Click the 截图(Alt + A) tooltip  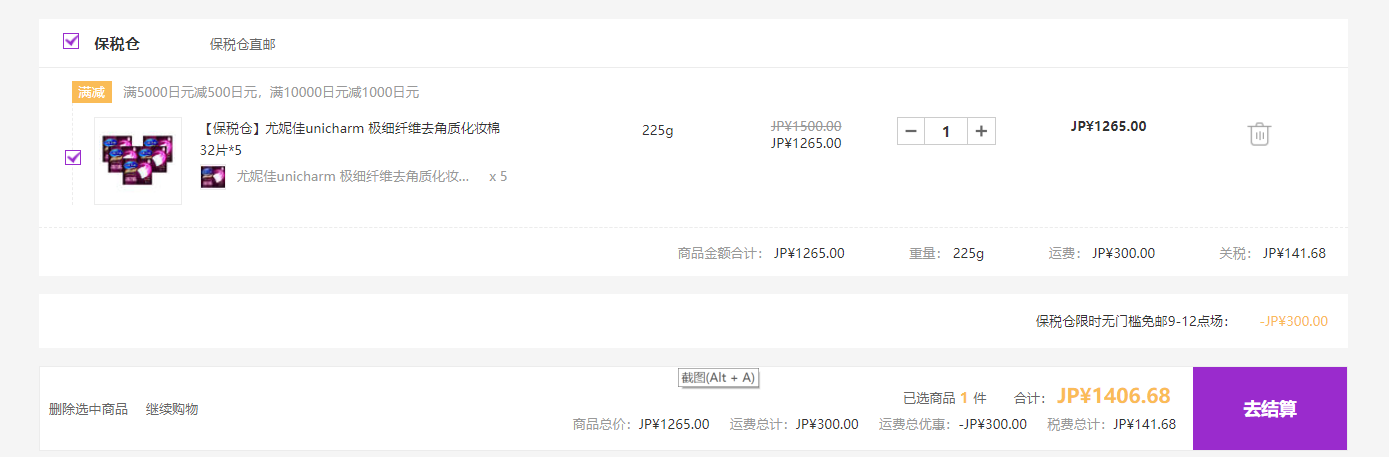718,378
